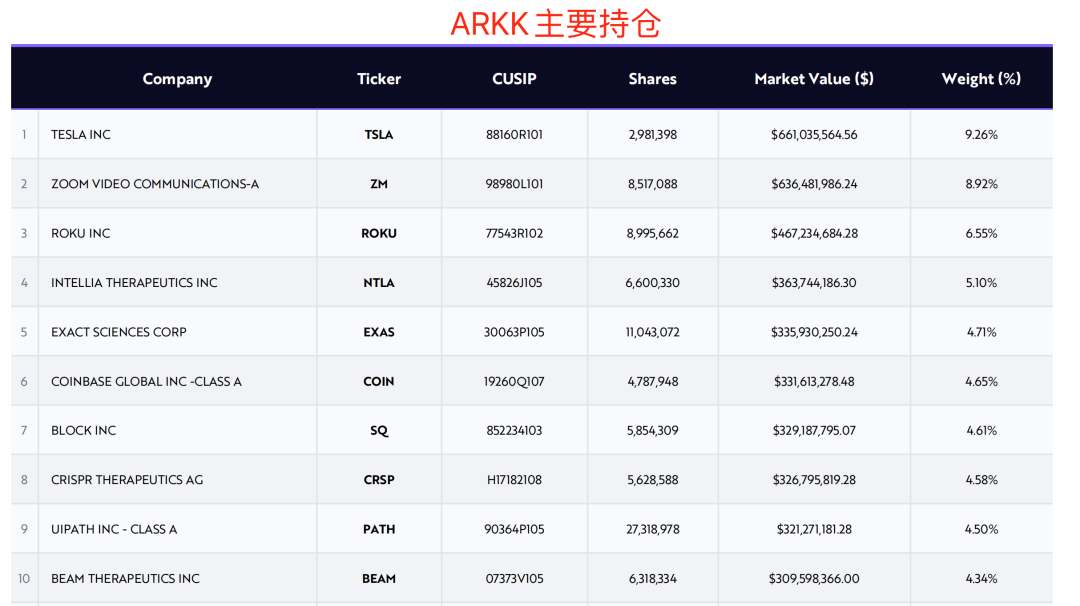1080x606 pixels.
Task: Click the Shares column header
Action: (652, 79)
